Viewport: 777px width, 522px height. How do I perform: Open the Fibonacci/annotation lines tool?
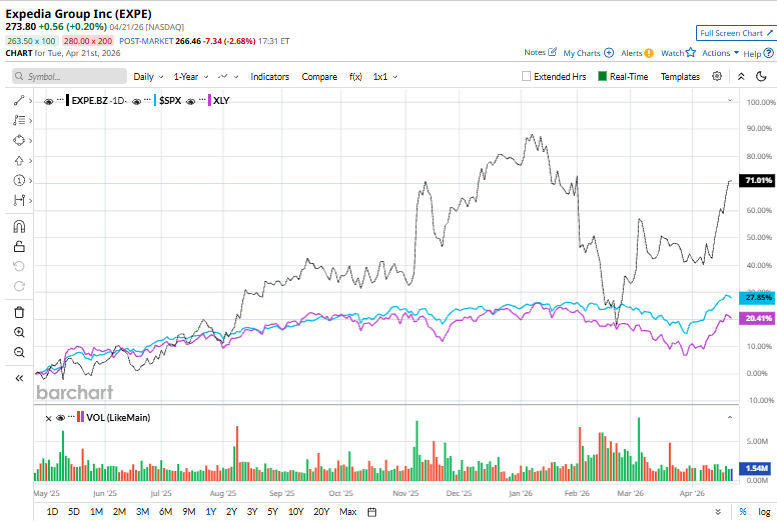(19, 120)
